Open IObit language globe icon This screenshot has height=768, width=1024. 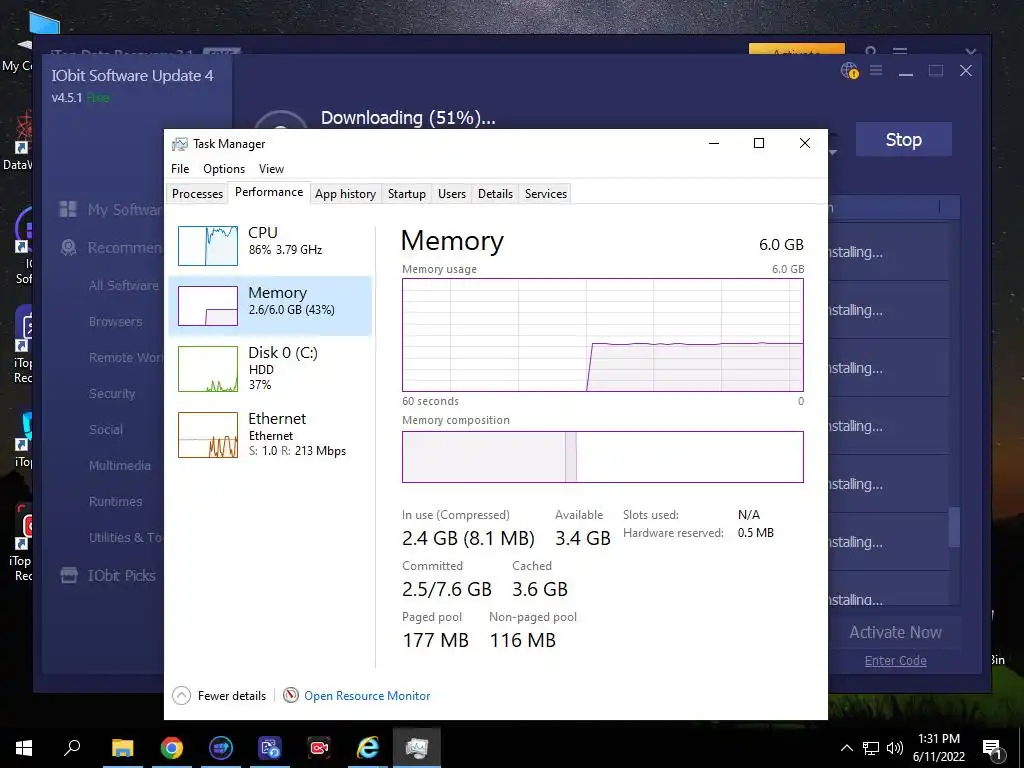coord(850,71)
